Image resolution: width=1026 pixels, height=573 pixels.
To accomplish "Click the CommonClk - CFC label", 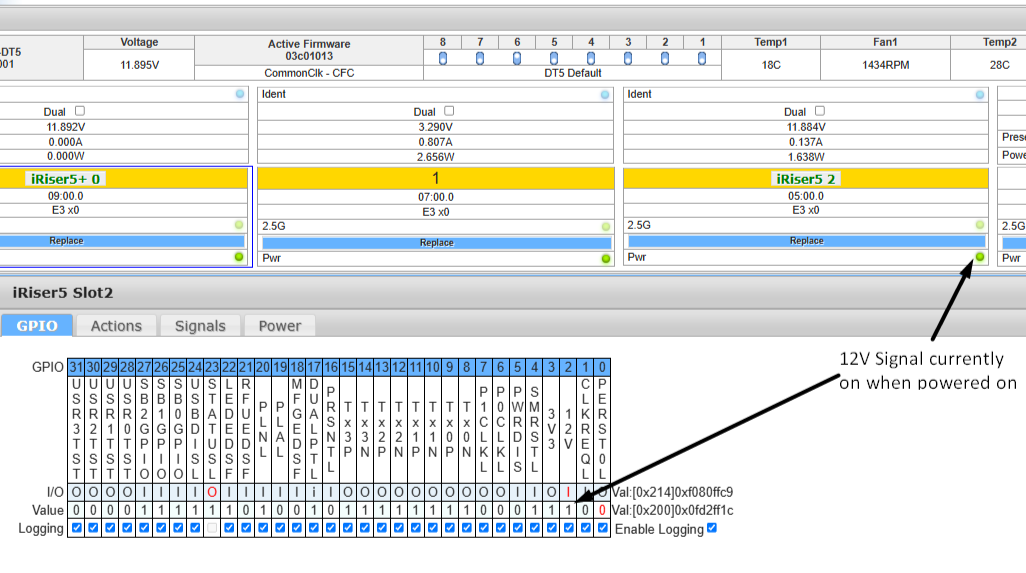I will 309,73.
